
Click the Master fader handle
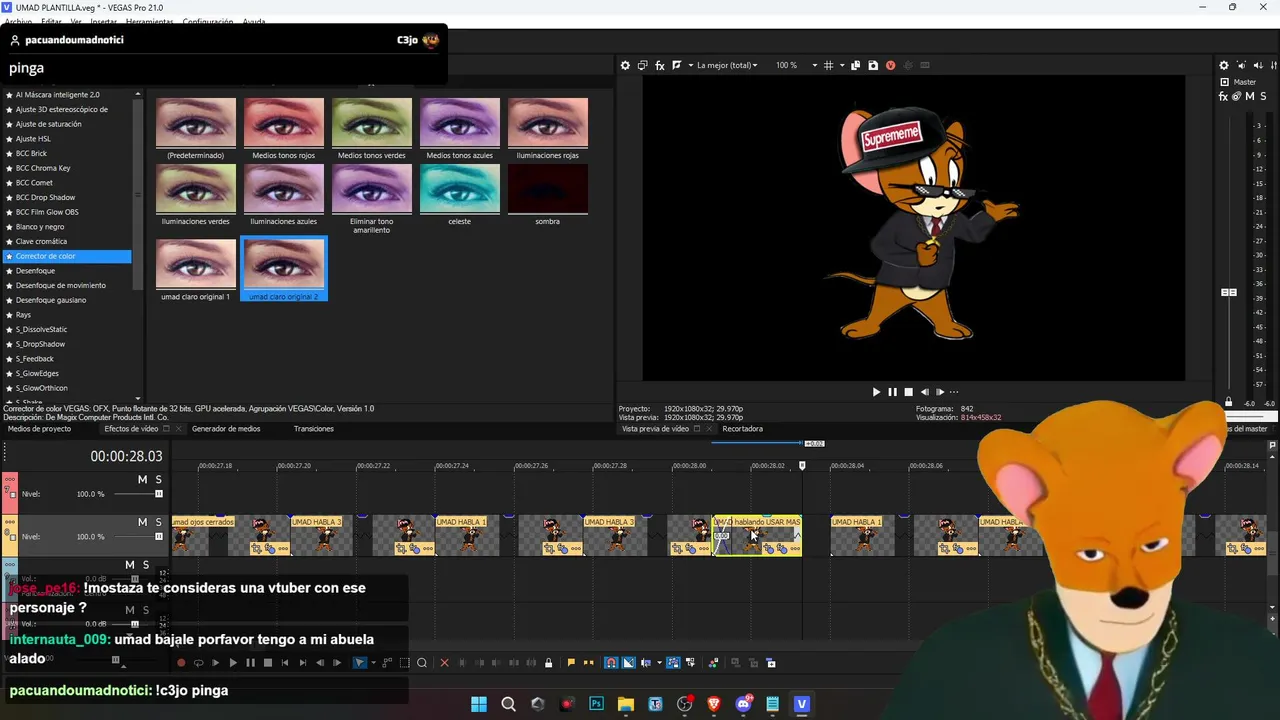coord(1229,292)
